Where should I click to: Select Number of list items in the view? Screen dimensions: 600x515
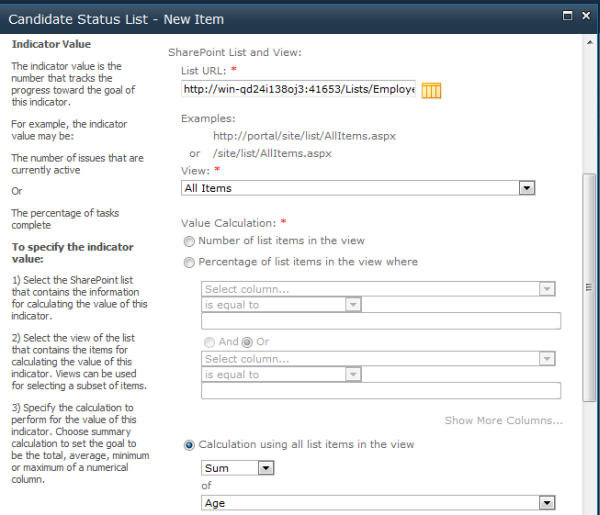(189, 241)
